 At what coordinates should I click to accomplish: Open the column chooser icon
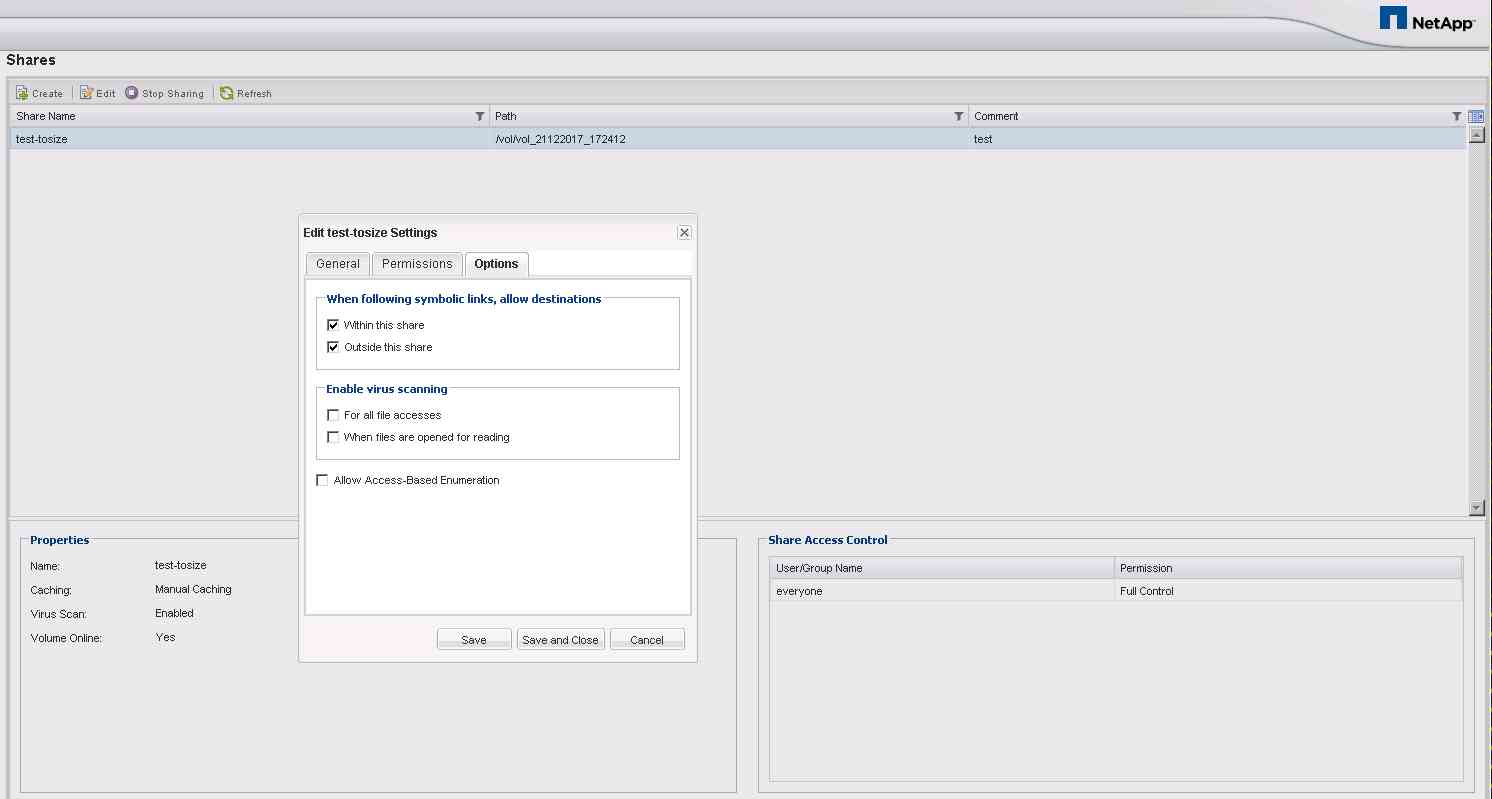coord(1476,116)
